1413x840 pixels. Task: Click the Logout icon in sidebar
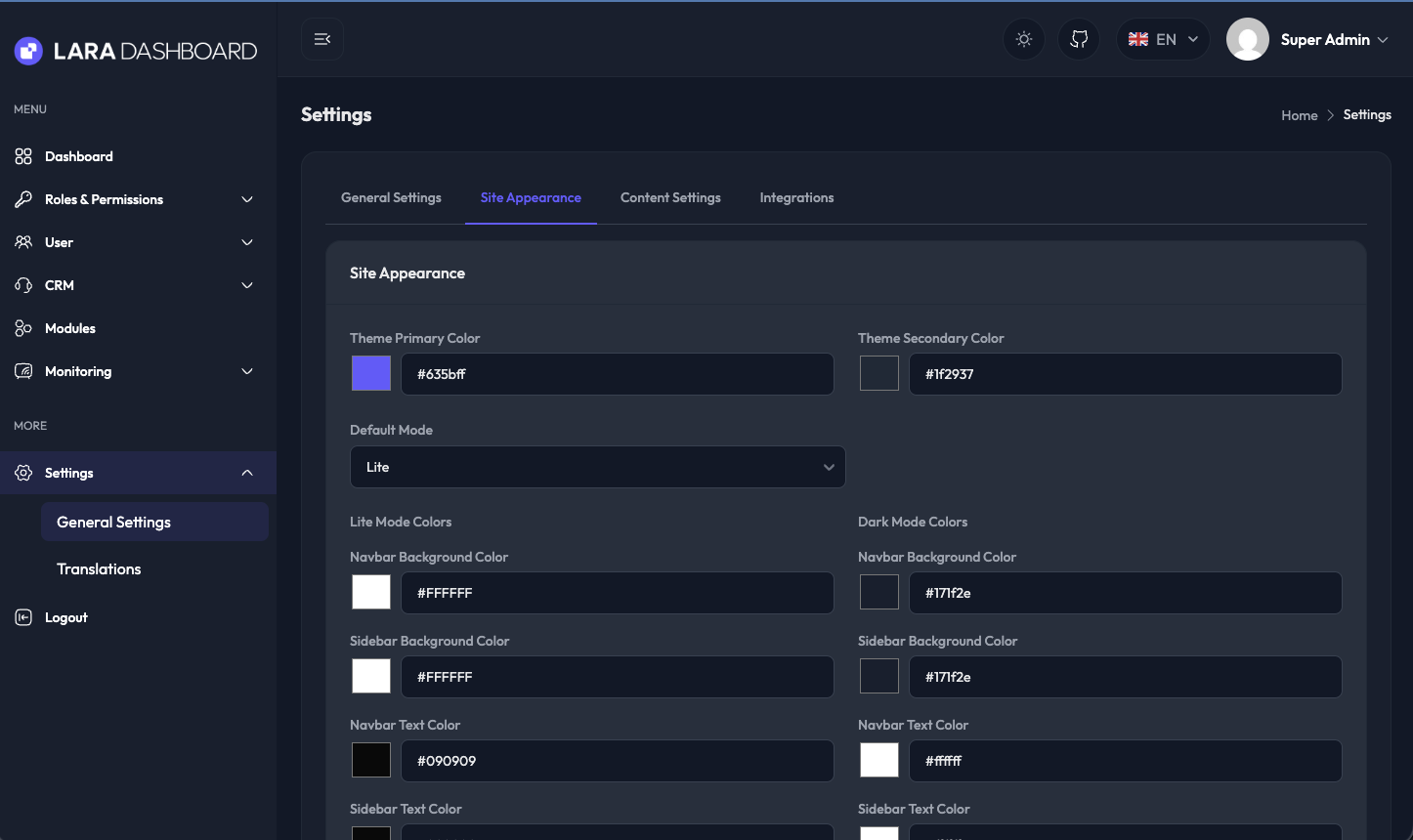click(x=23, y=617)
